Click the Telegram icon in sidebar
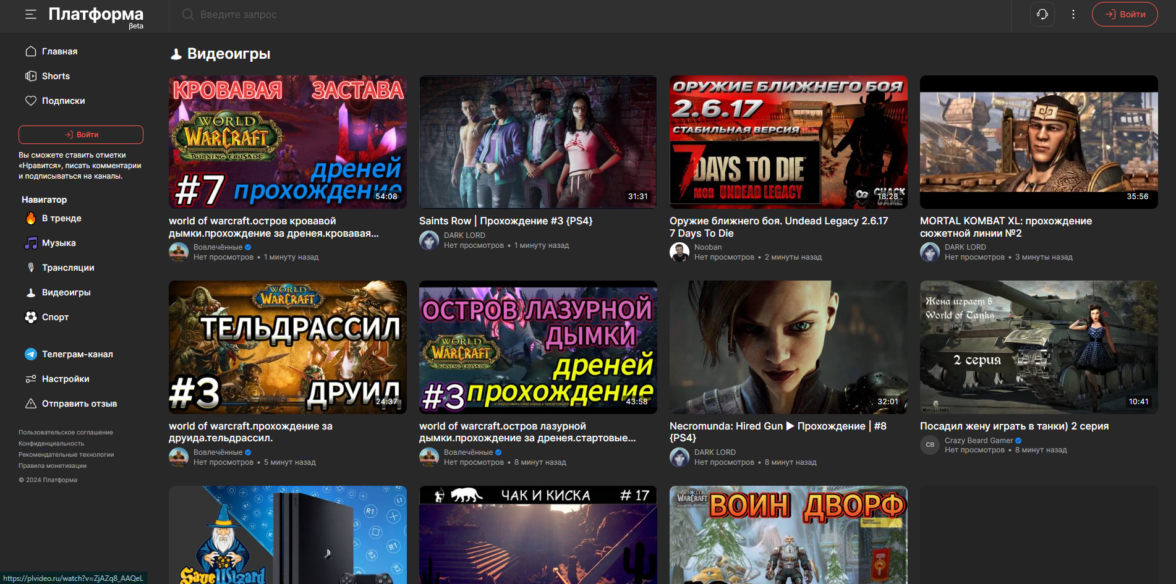 pos(31,355)
